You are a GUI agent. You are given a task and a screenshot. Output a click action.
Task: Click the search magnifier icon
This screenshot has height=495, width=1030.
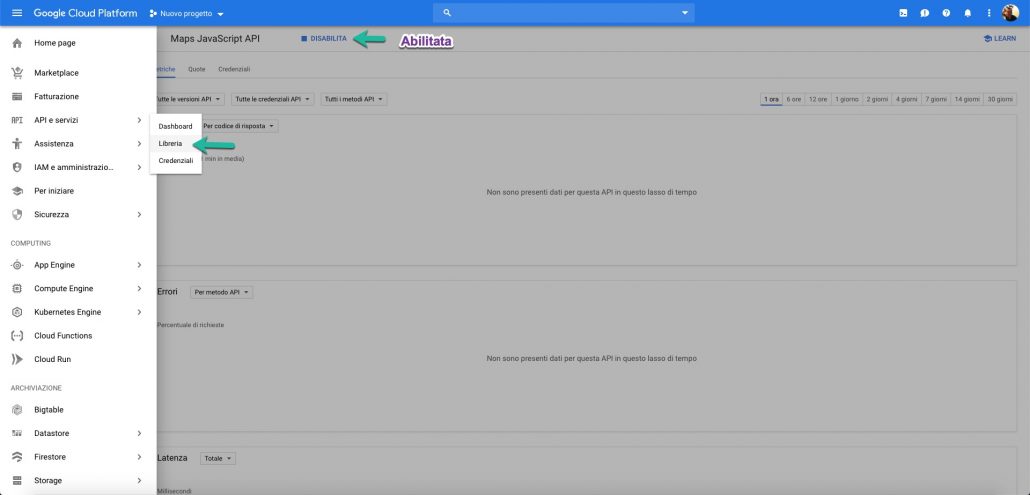(x=447, y=13)
